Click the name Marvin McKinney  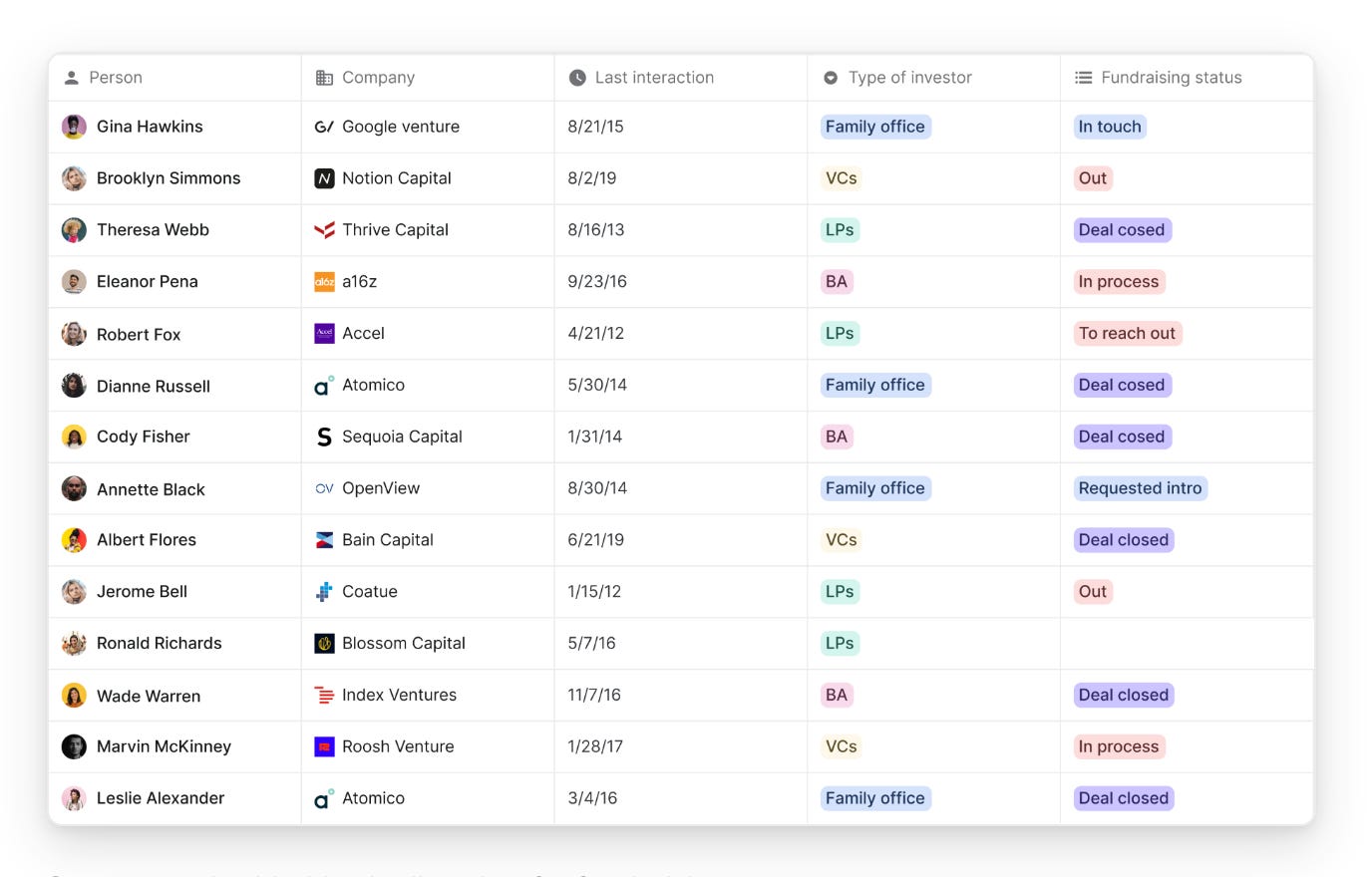point(164,746)
